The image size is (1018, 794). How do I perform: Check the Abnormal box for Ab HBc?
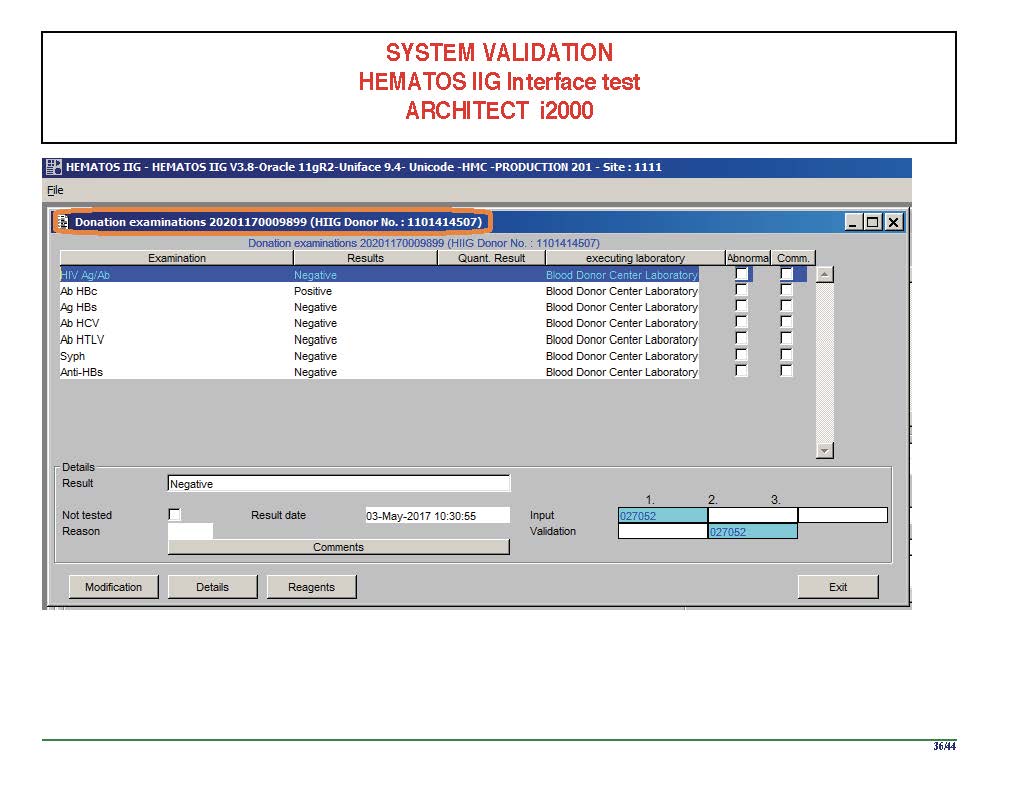[741, 291]
